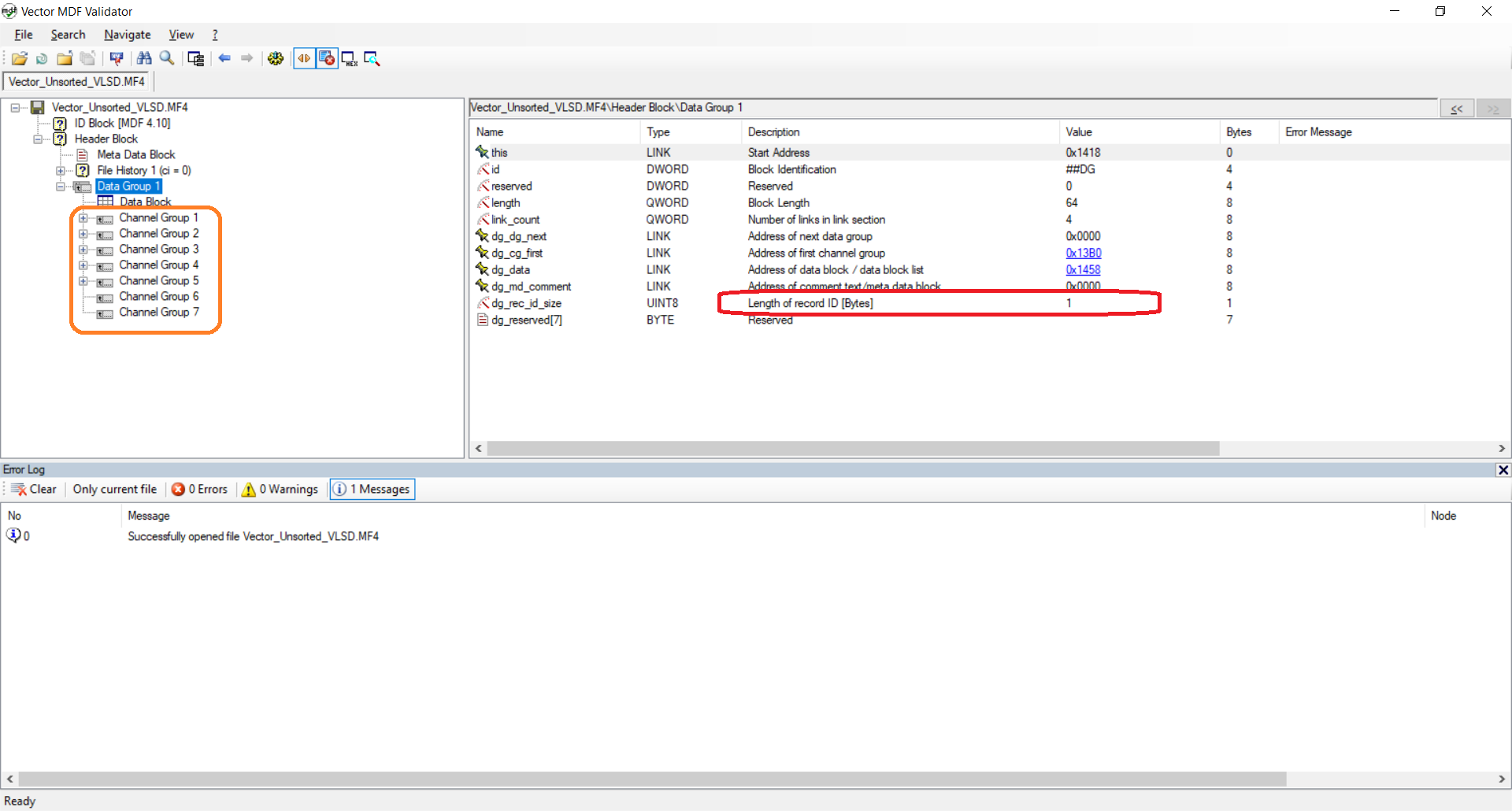Enable the Only current file filter
The width and height of the screenshot is (1512, 811).
tap(114, 489)
